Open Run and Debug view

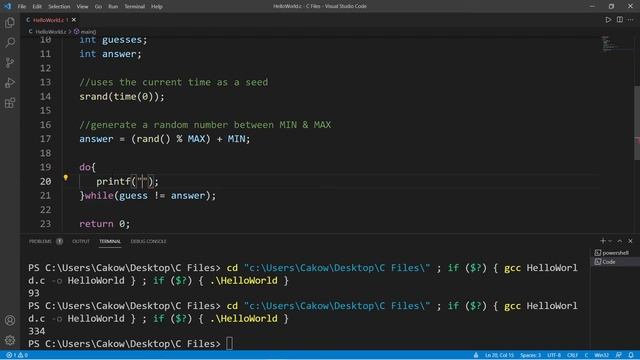coord(10,82)
